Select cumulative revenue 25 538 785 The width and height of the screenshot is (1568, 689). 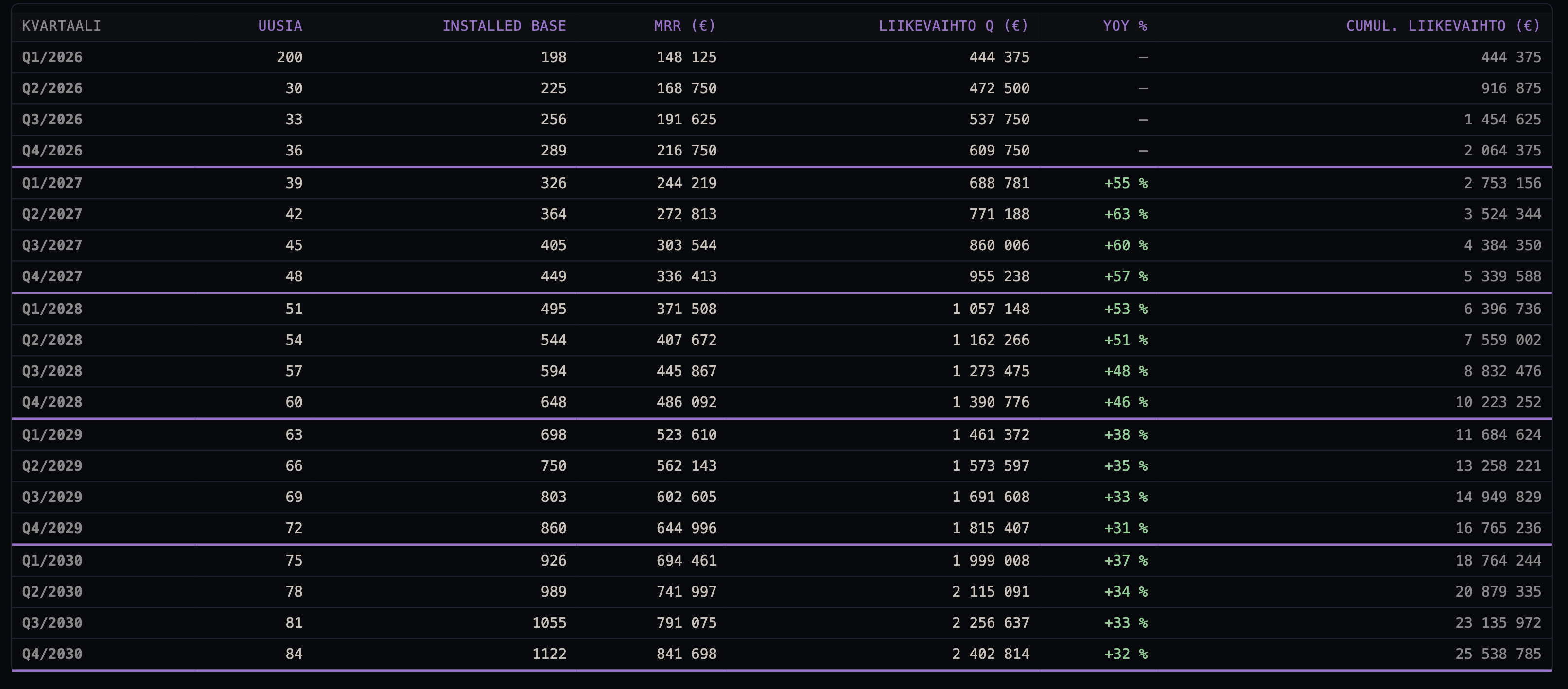[x=1498, y=655]
